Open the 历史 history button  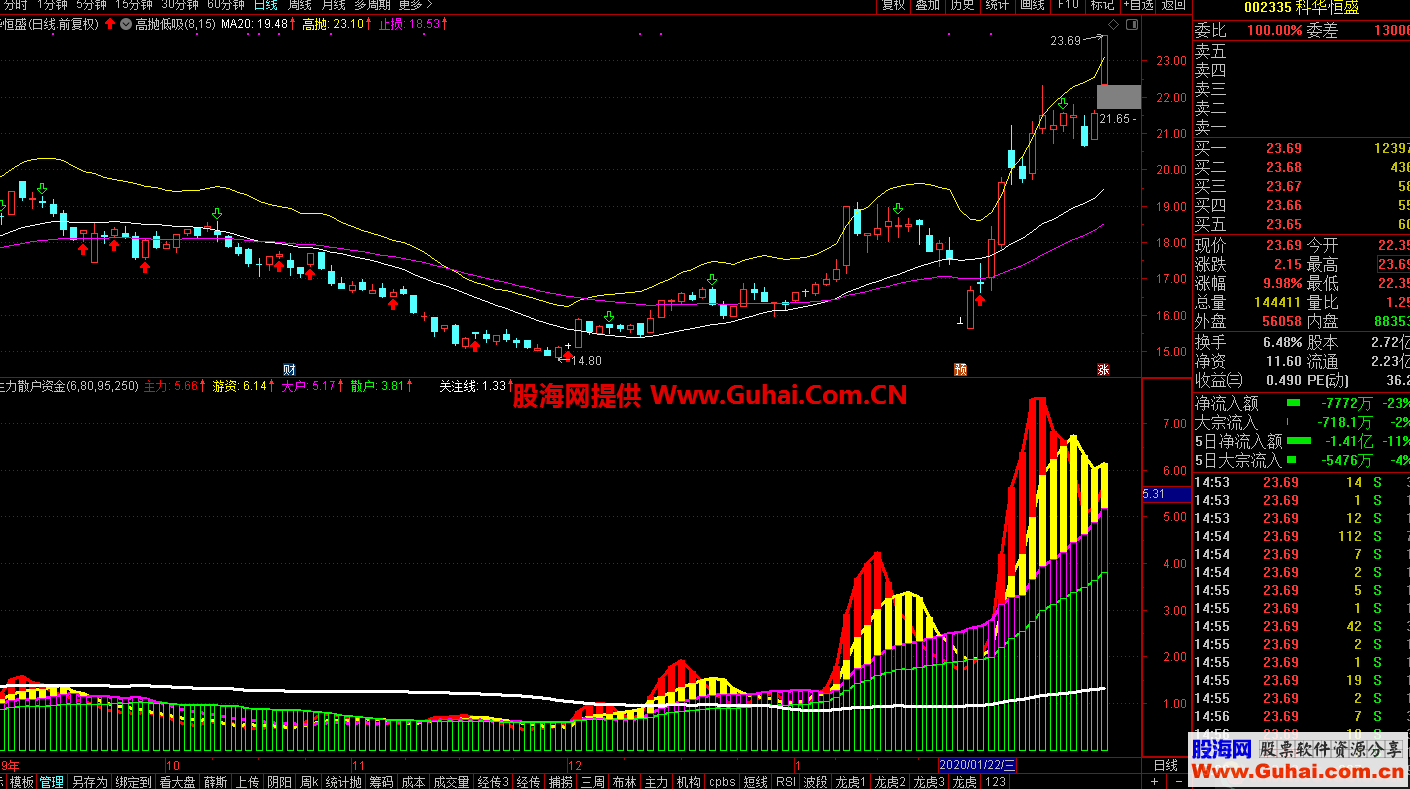click(962, 5)
